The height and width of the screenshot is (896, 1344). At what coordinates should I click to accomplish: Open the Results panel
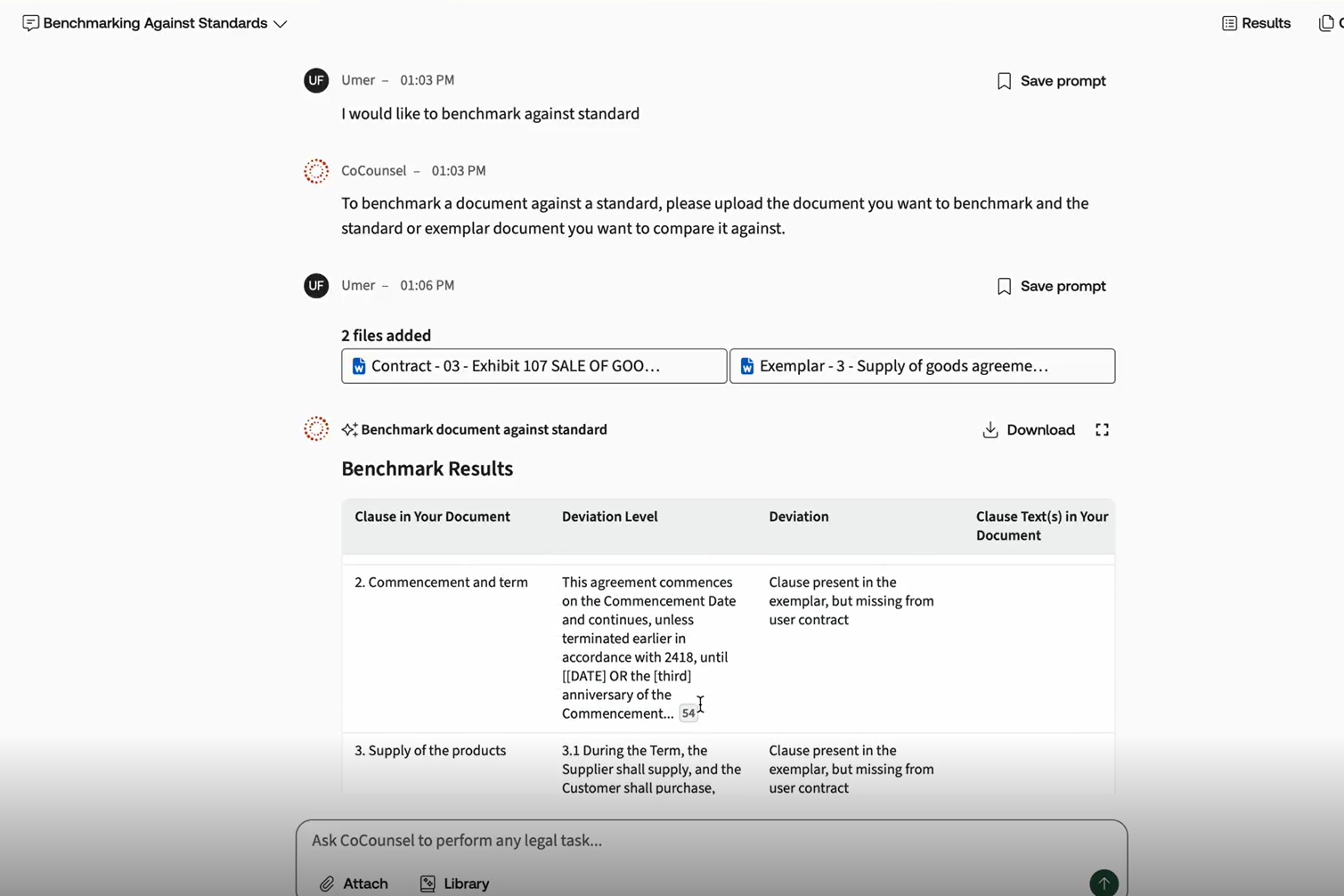click(x=1256, y=23)
